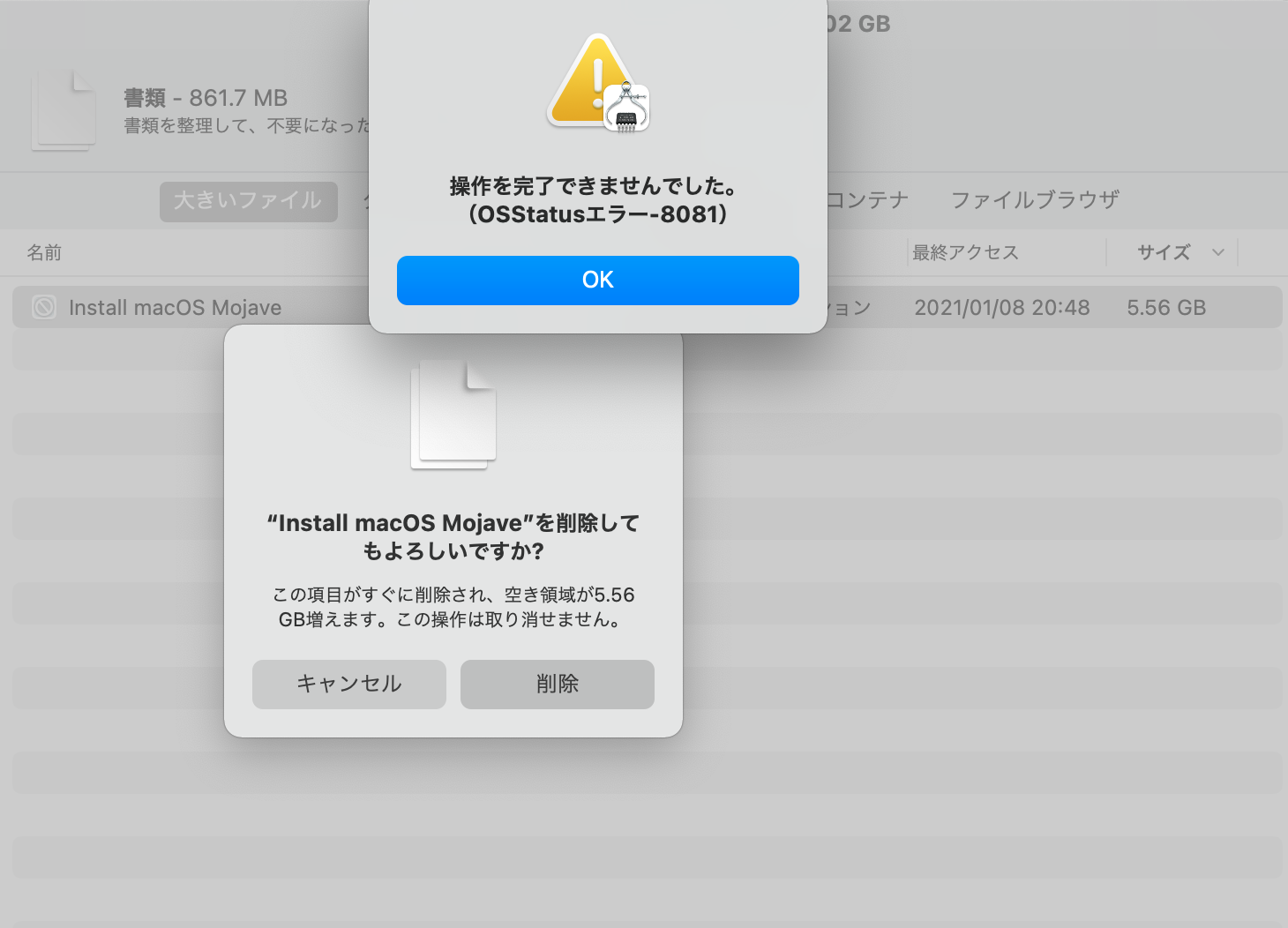
Task: Toggle the サイズ sort direction chevron
Action: pyautogui.click(x=1218, y=253)
